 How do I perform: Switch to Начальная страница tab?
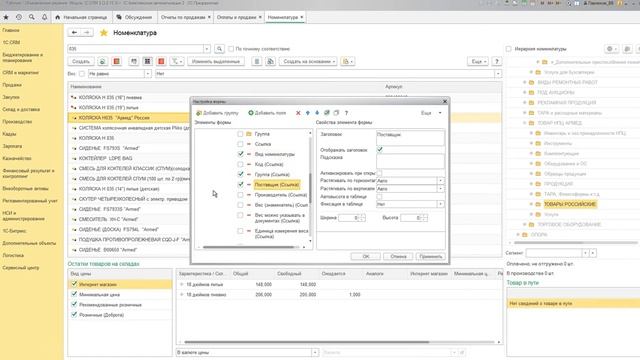pos(81,18)
